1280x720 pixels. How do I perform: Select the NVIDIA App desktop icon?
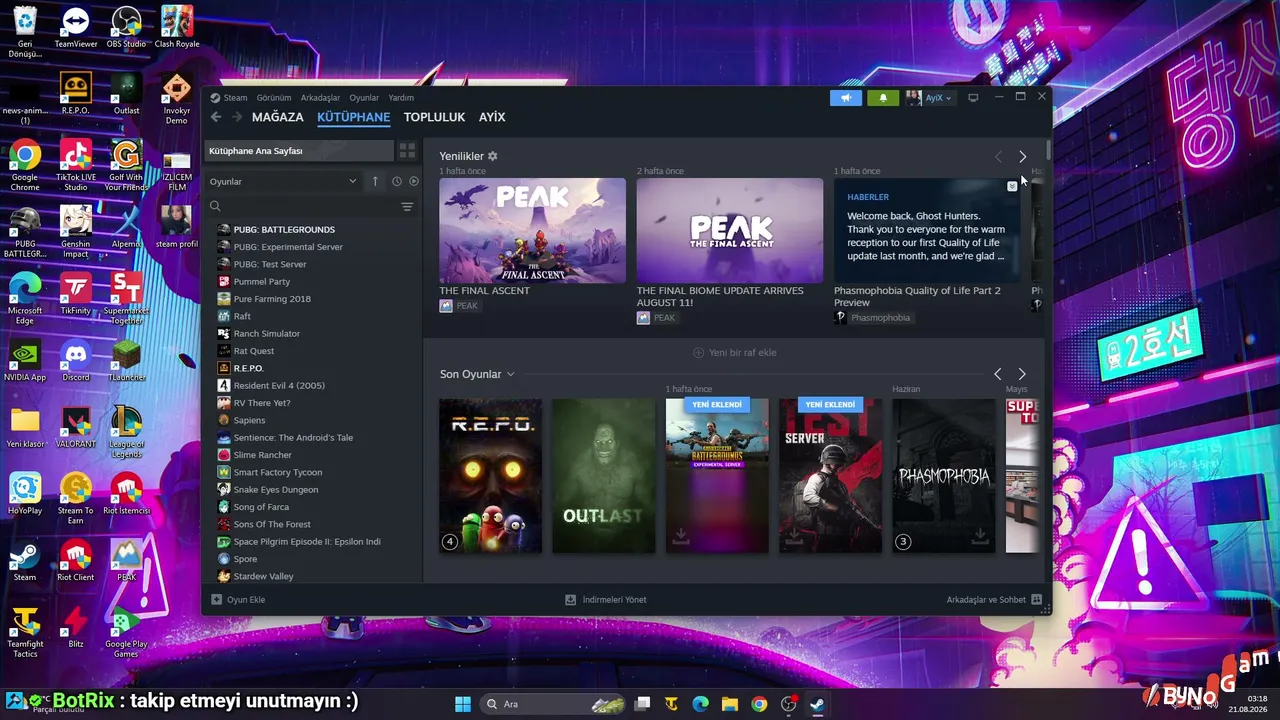[25, 362]
